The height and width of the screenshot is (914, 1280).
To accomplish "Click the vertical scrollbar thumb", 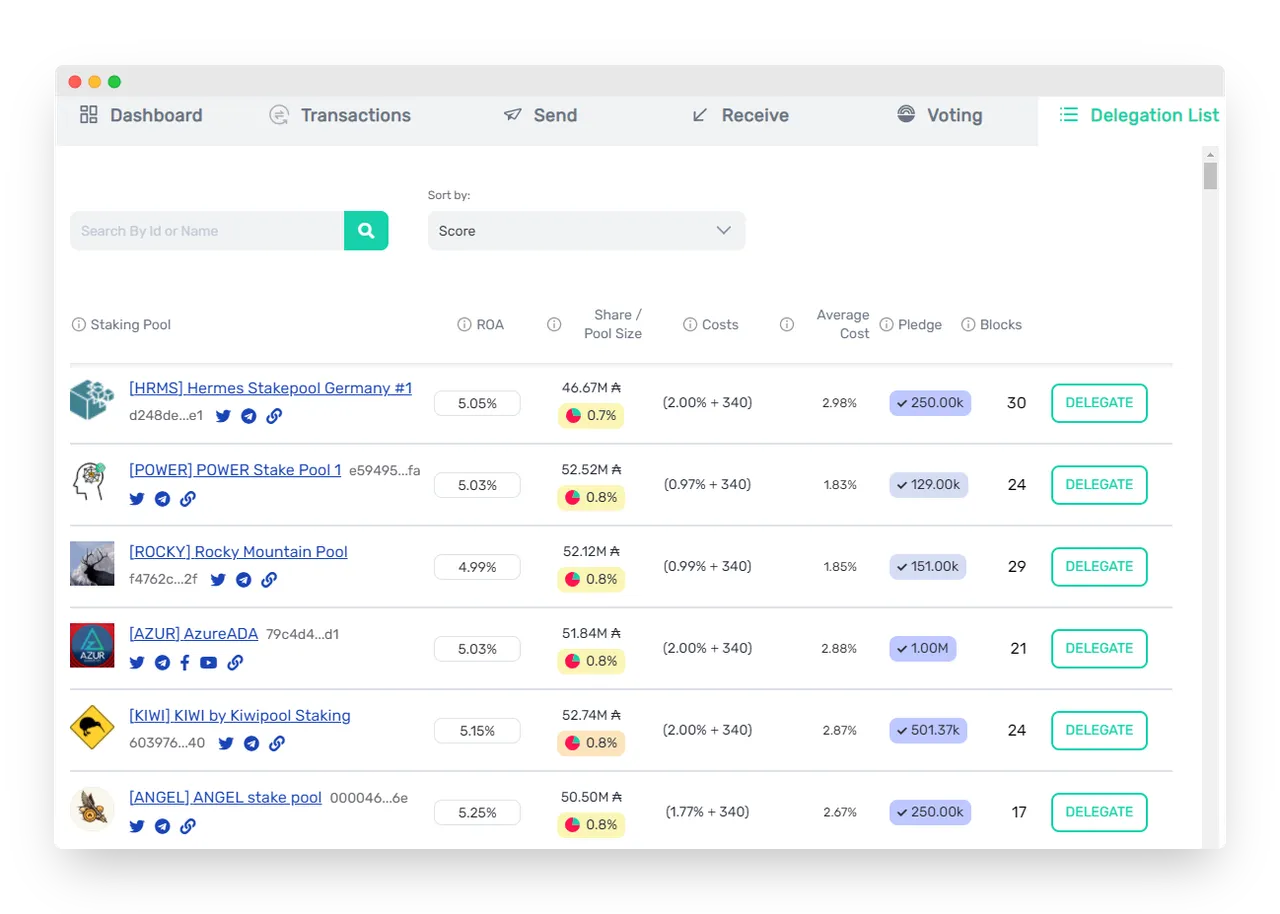I will 1211,176.
